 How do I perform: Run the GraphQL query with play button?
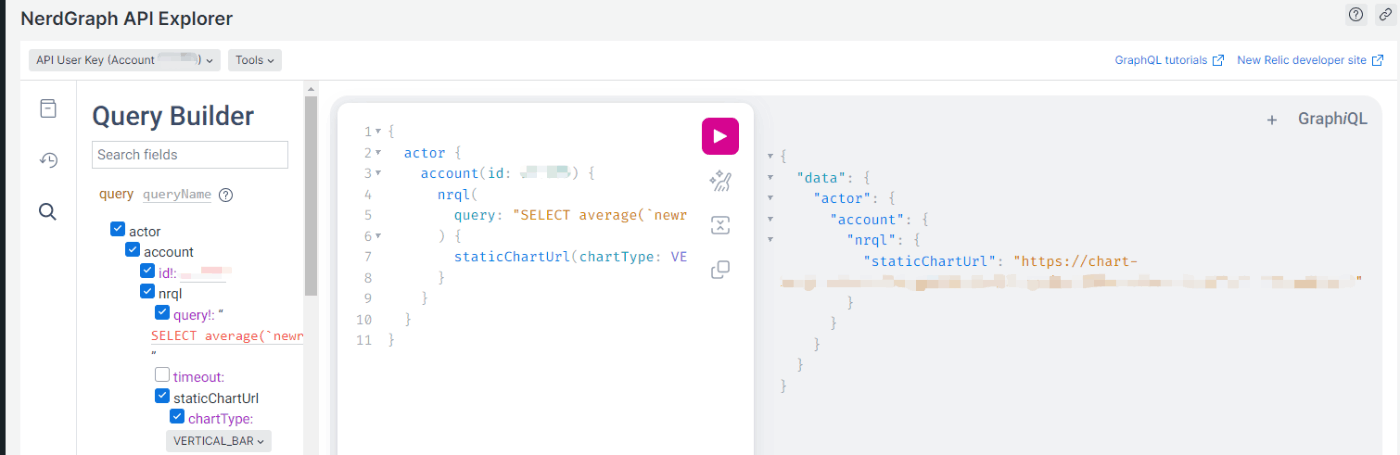(x=720, y=137)
